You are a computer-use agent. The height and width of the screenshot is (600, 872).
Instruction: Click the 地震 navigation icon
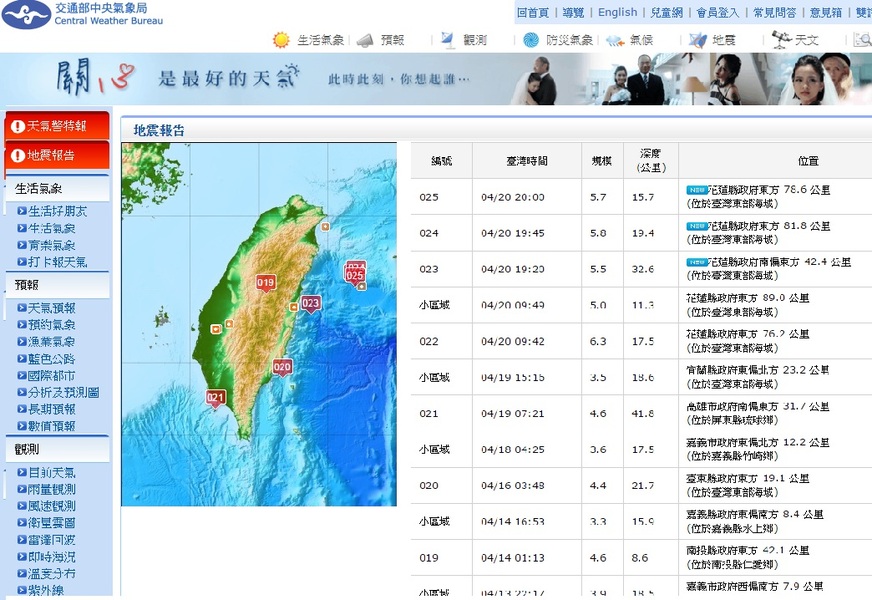pos(697,40)
